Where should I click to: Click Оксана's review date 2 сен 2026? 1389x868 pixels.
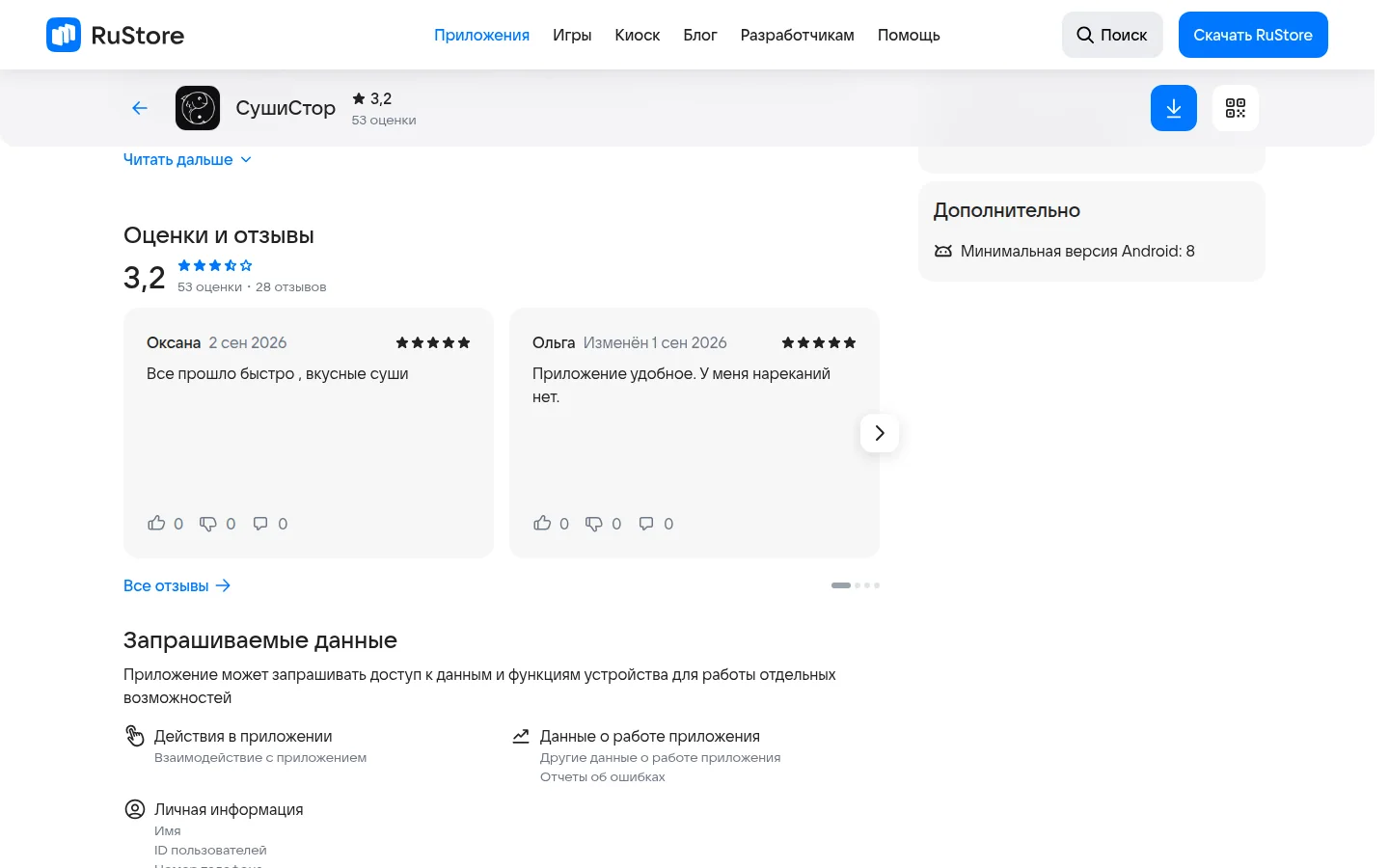(248, 342)
